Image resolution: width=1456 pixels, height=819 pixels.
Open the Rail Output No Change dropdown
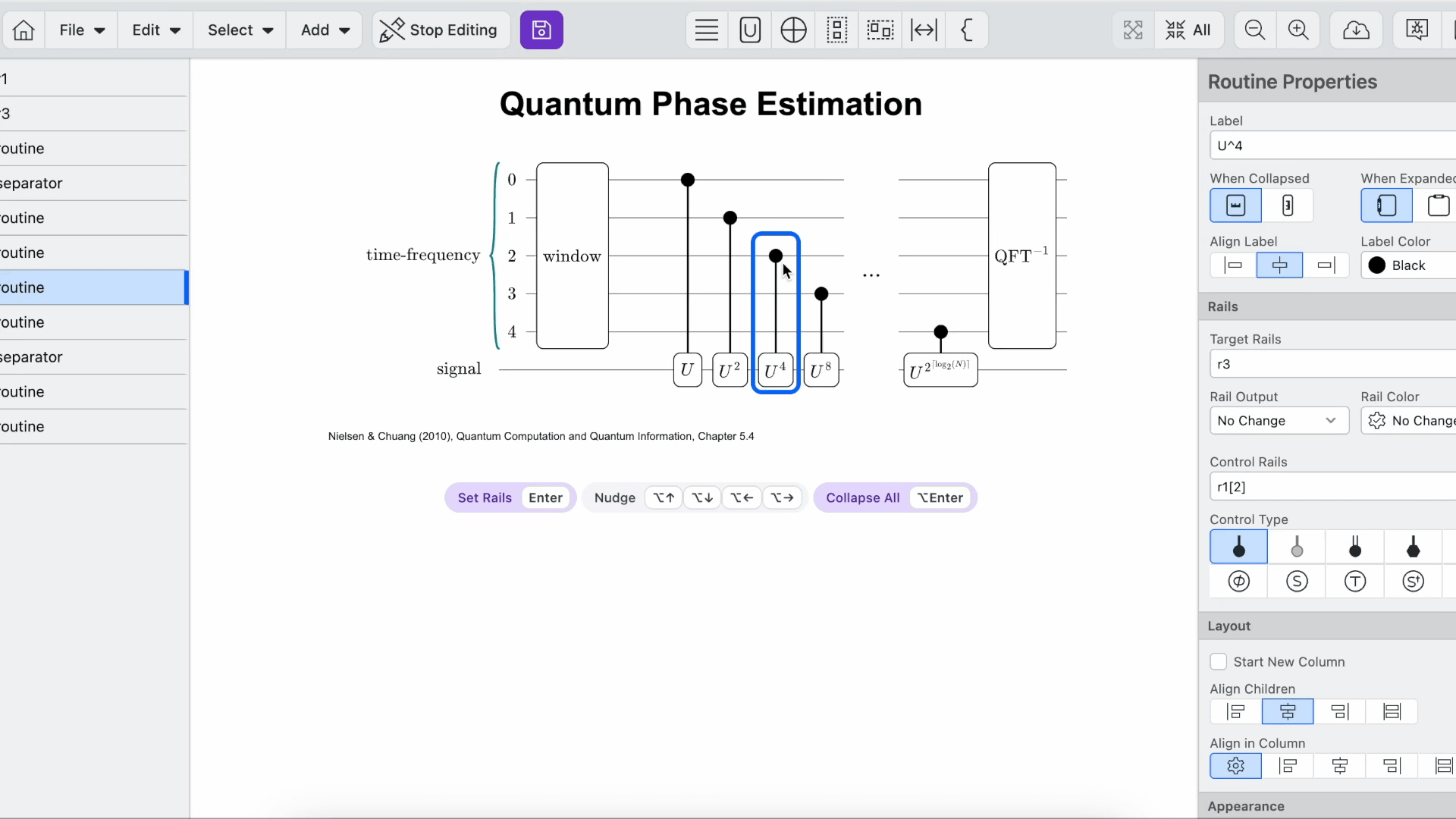[1279, 421]
